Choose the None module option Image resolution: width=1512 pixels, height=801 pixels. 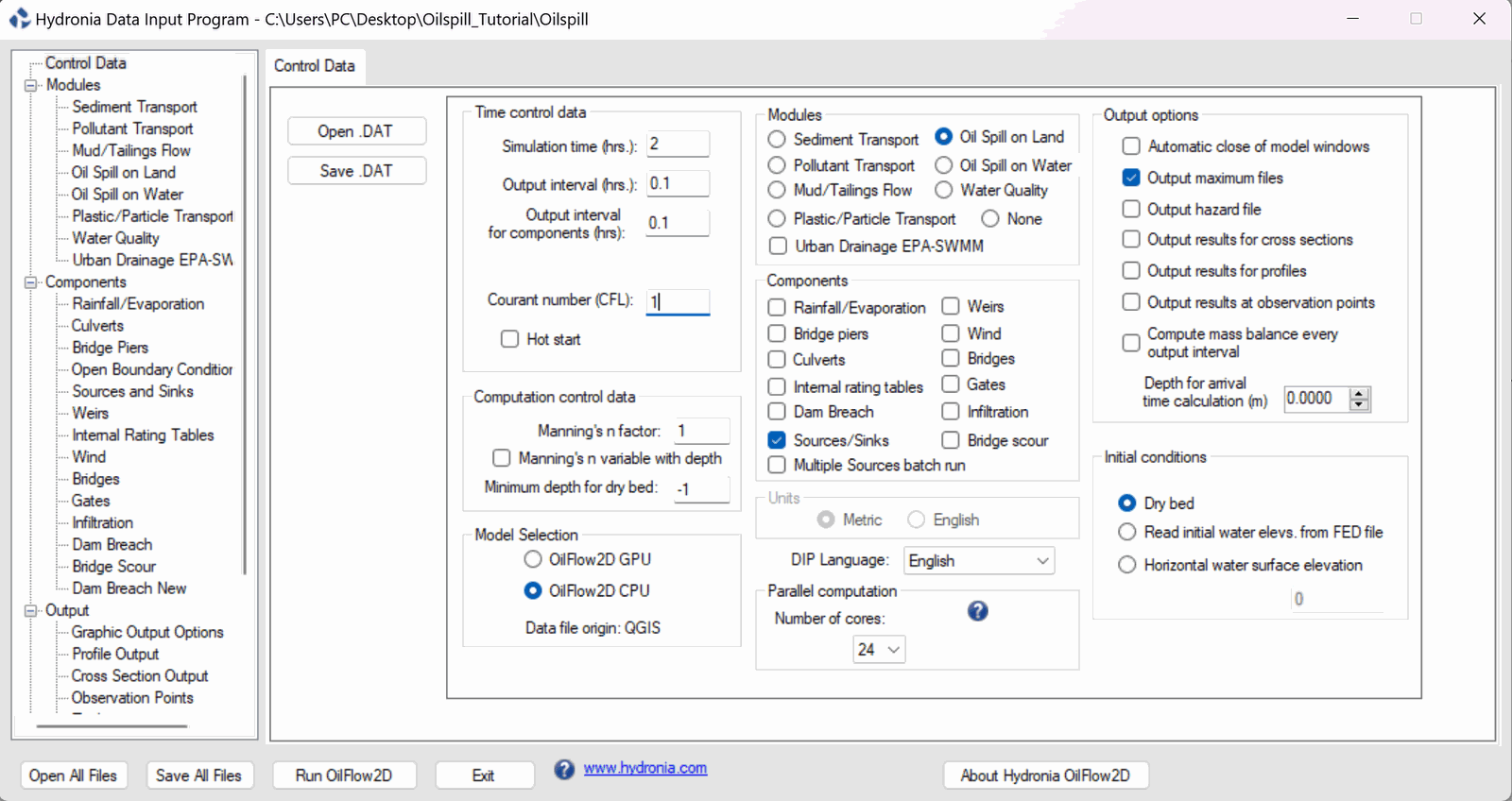click(990, 219)
